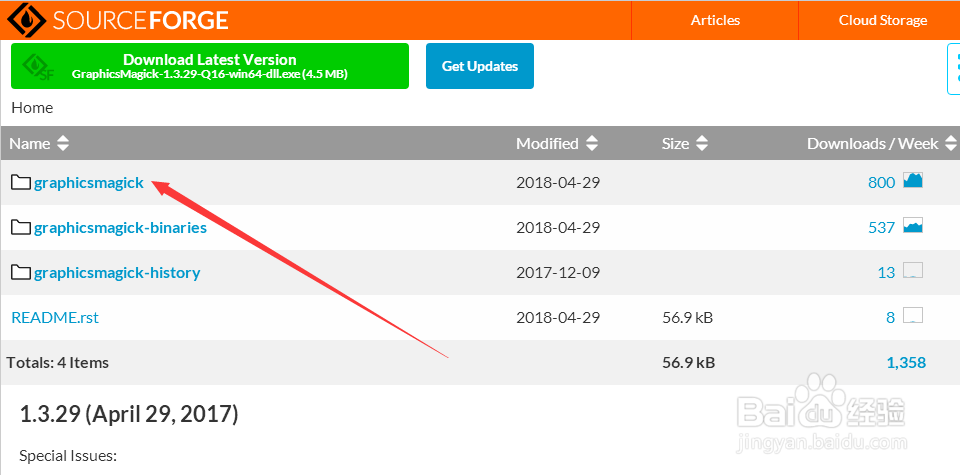The width and height of the screenshot is (960, 475).
Task: Click the 8 downloads count for README.rst
Action: click(x=891, y=318)
